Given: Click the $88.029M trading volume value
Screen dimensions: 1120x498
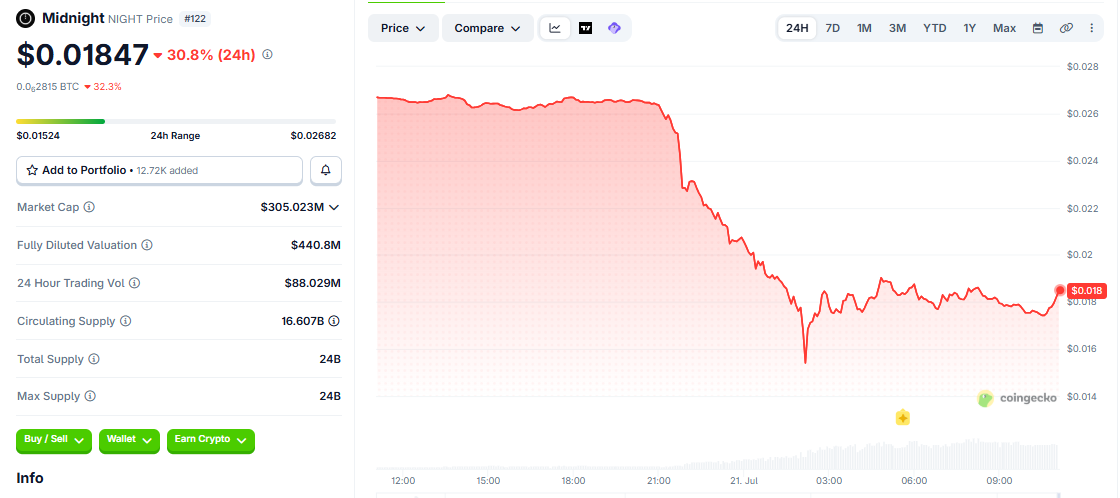Looking at the screenshot, I should point(313,283).
